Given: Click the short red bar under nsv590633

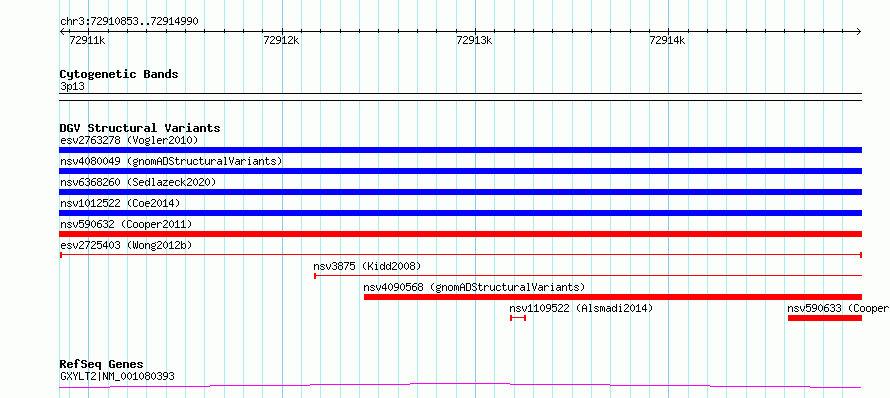Looking at the screenshot, I should 825,318.
